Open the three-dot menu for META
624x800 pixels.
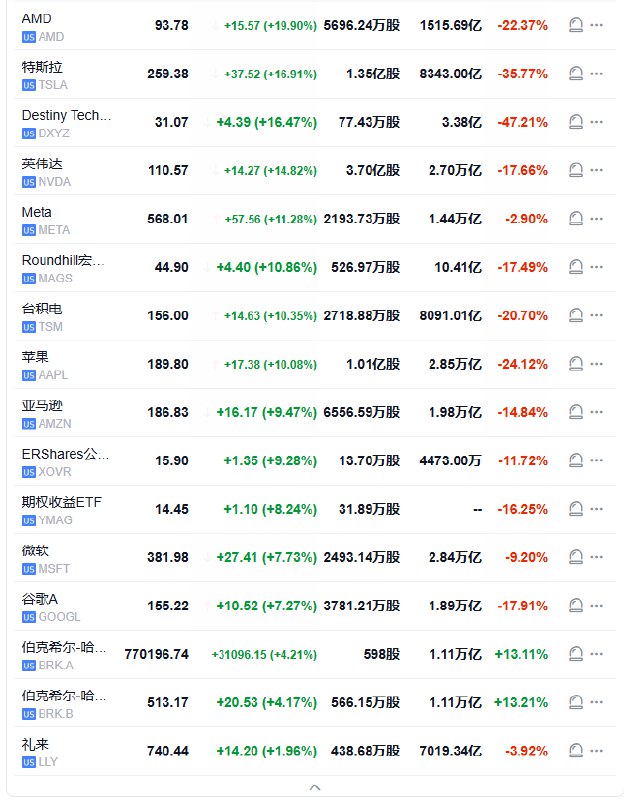pos(596,219)
